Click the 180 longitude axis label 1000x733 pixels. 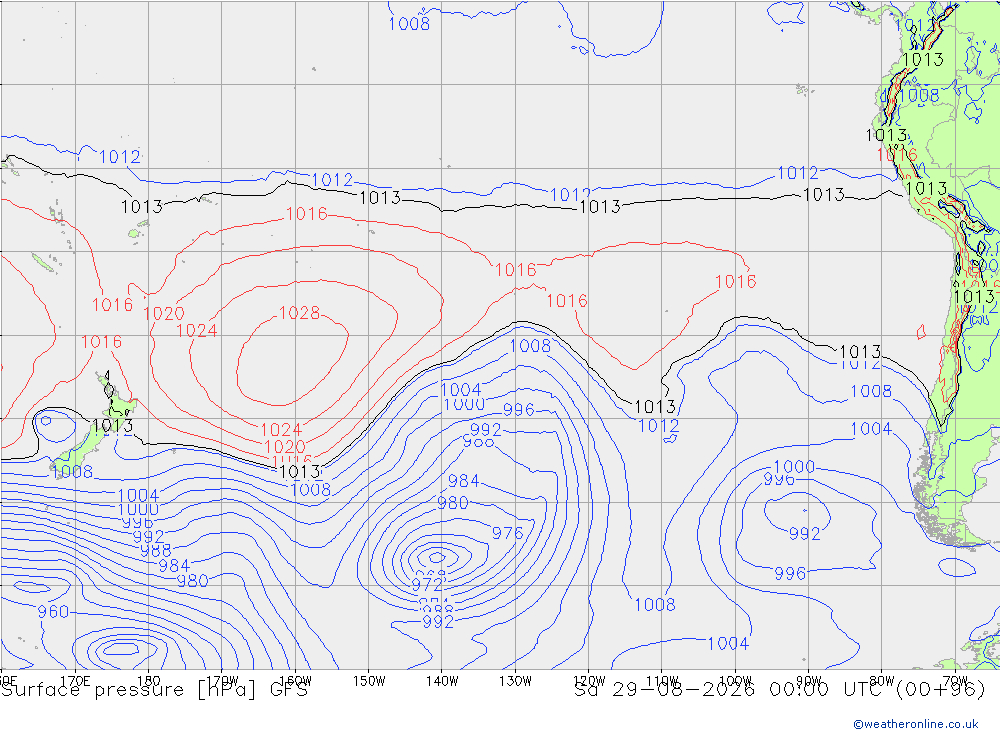tap(149, 681)
